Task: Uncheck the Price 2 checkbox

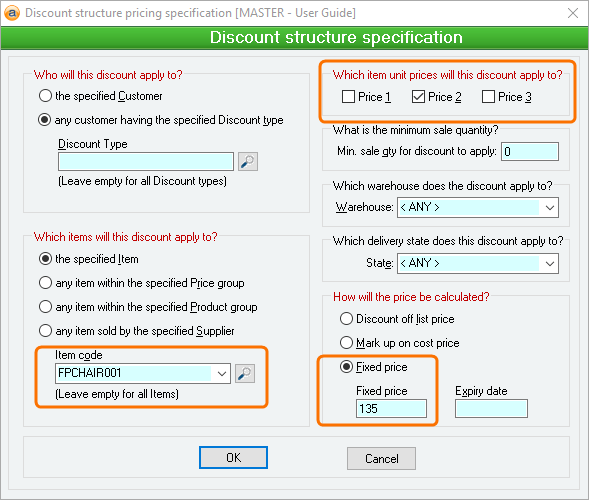Action: click(x=418, y=97)
